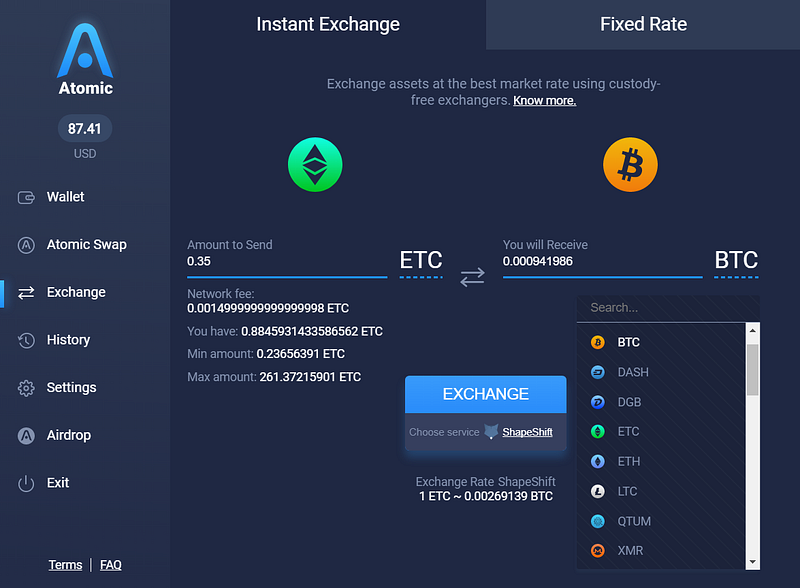Click the Min amount value
This screenshot has height=588, width=800.
point(301,354)
